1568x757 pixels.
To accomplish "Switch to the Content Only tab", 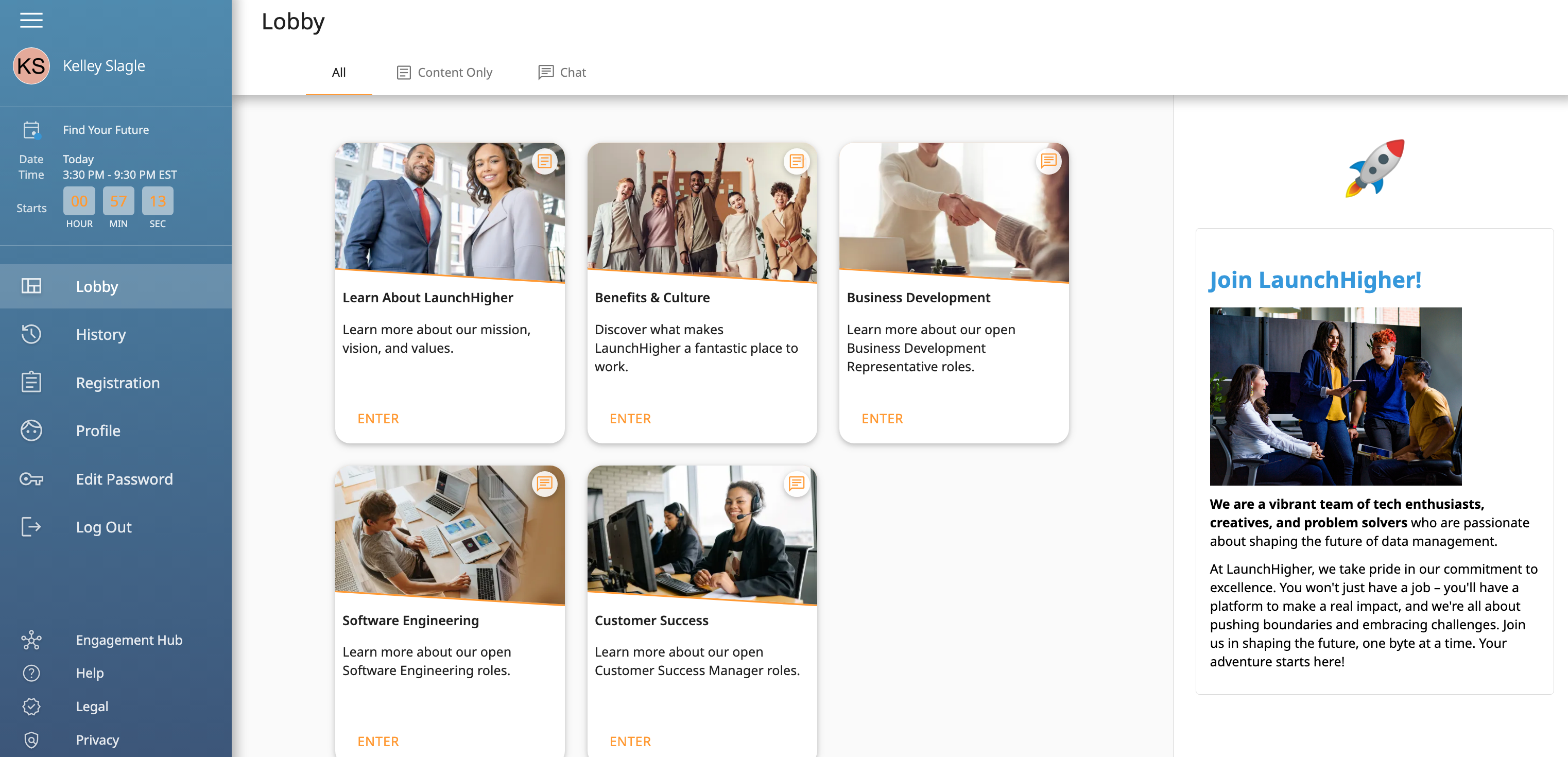I will (444, 73).
